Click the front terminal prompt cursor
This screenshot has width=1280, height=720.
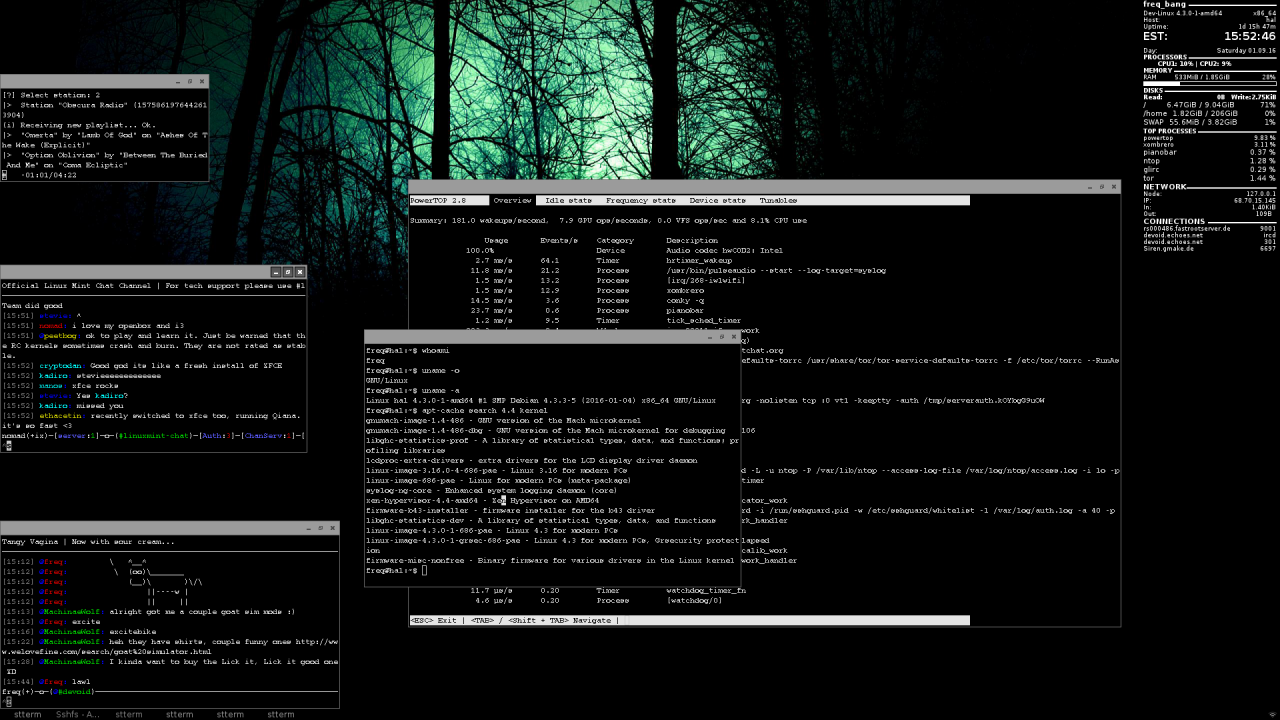[425, 570]
